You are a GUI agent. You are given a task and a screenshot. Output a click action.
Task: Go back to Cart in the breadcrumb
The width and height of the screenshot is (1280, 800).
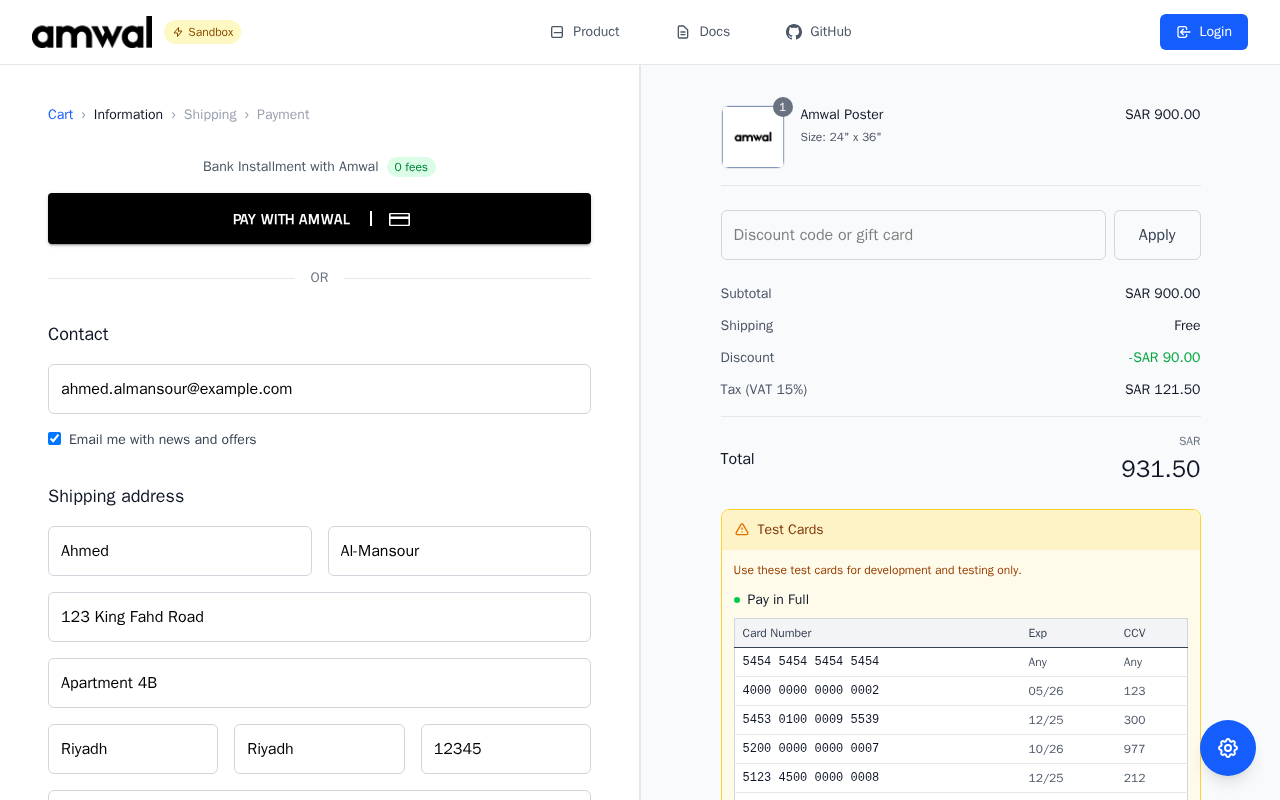point(61,115)
